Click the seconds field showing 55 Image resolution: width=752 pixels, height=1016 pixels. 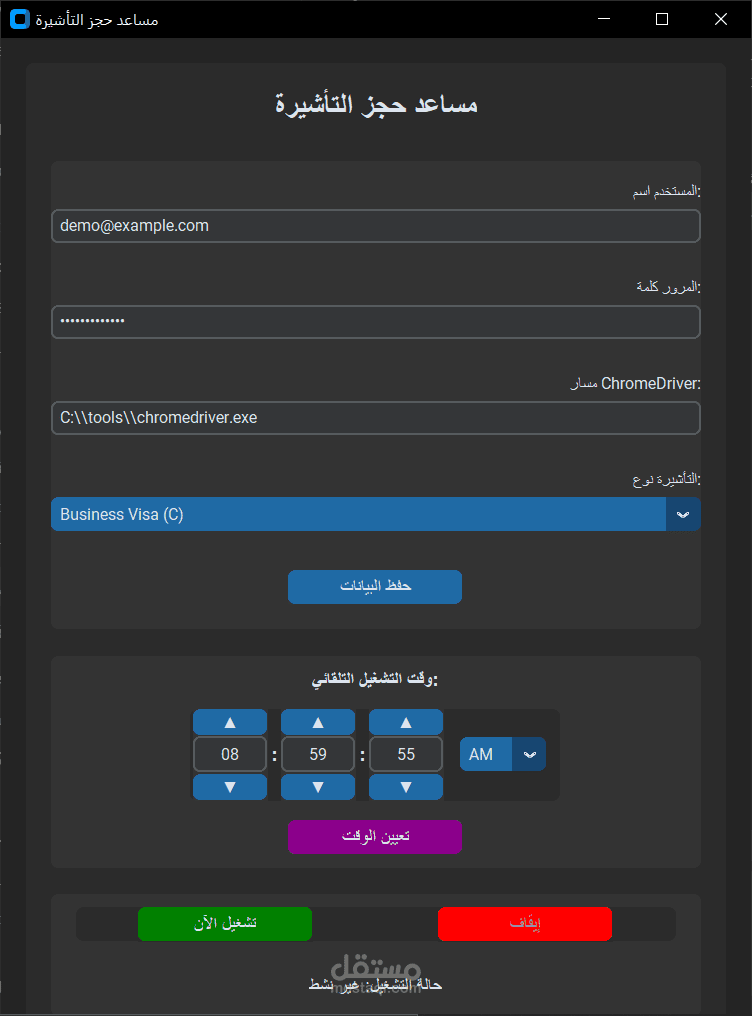pos(406,754)
